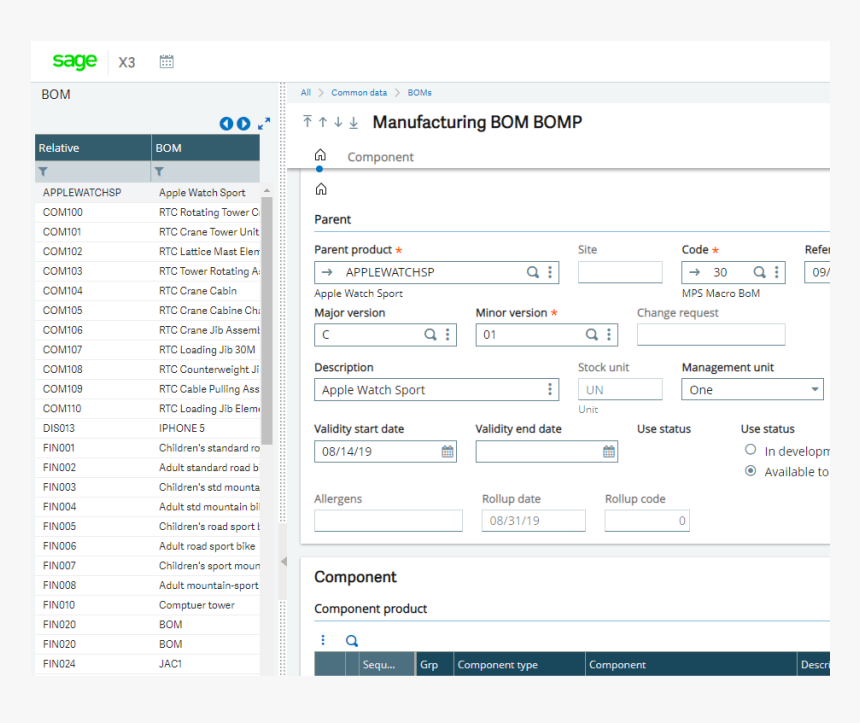Click the Sage logo
The image size is (860, 723).
pyautogui.click(x=75, y=61)
